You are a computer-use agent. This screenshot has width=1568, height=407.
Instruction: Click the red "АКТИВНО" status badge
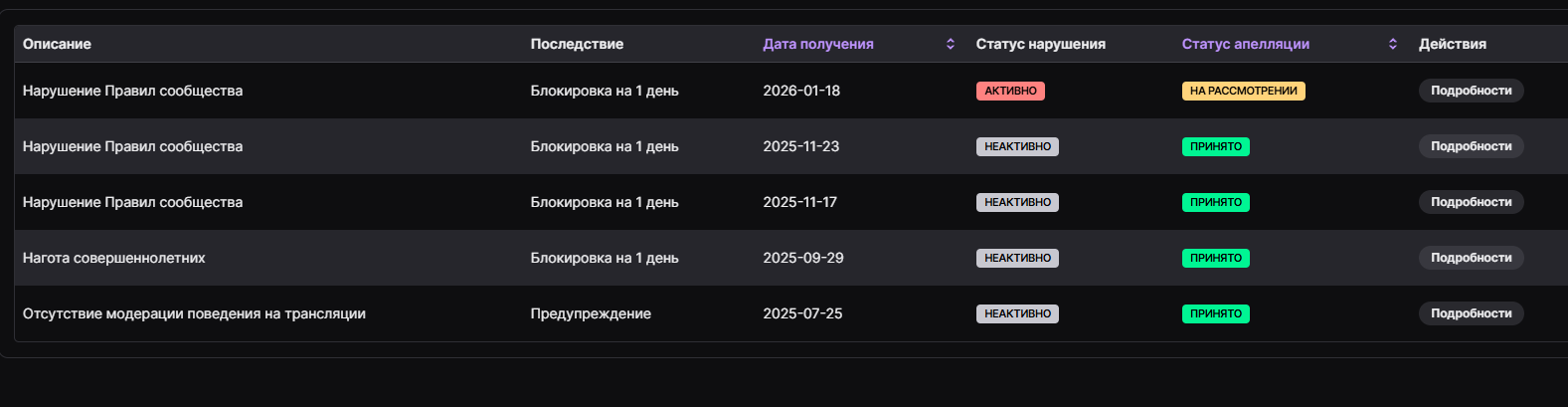[x=1010, y=91]
